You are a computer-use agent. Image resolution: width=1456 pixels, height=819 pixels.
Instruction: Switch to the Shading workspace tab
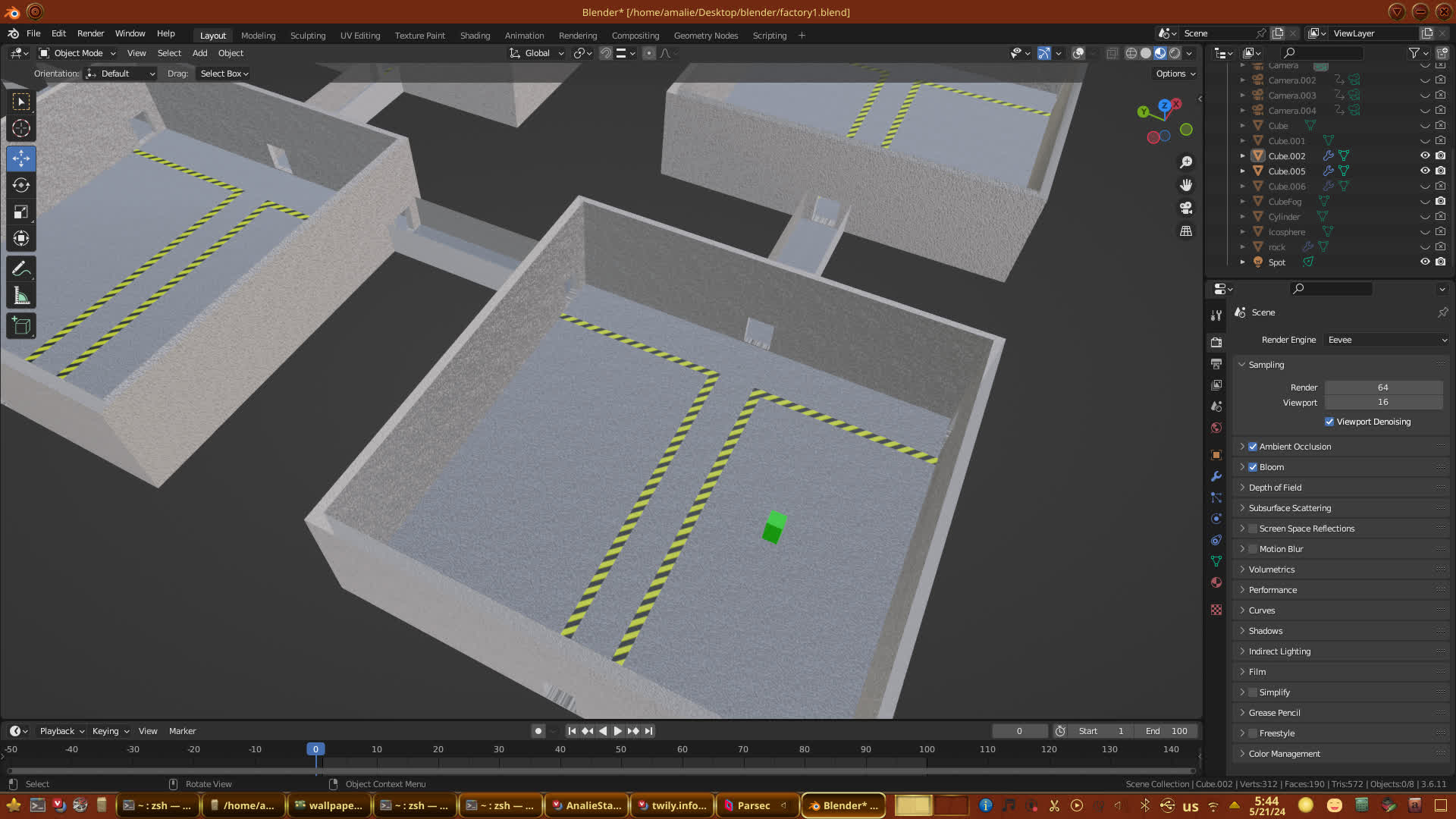(x=475, y=36)
